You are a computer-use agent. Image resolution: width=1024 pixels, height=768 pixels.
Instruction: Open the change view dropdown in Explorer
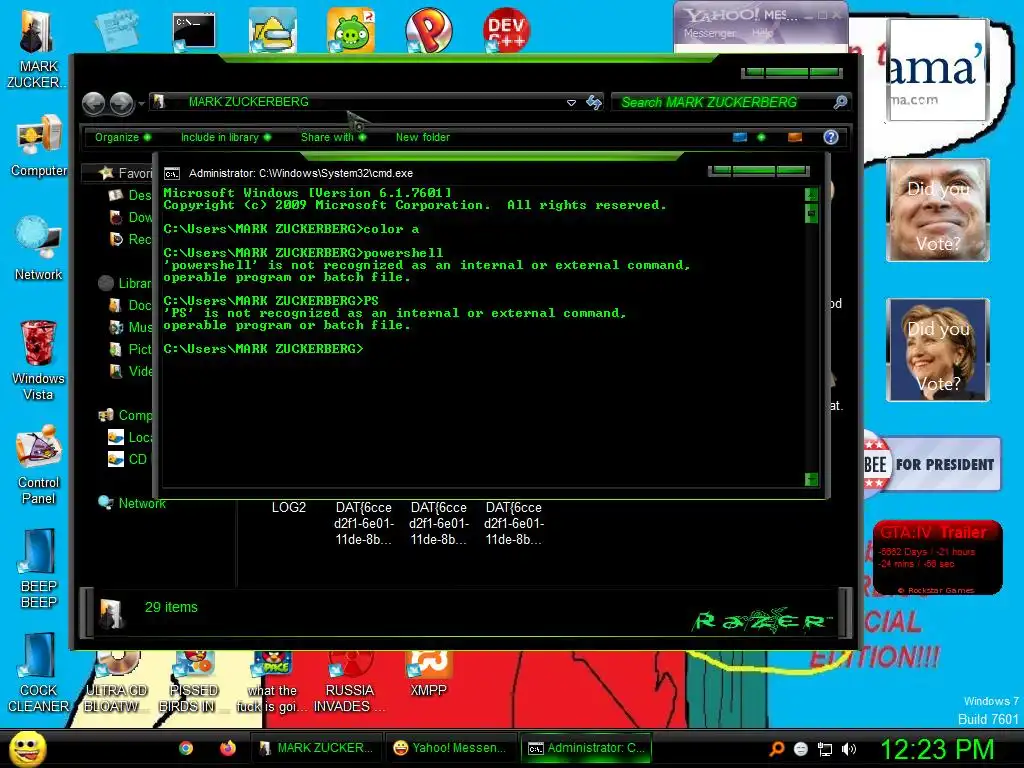pyautogui.click(x=761, y=137)
